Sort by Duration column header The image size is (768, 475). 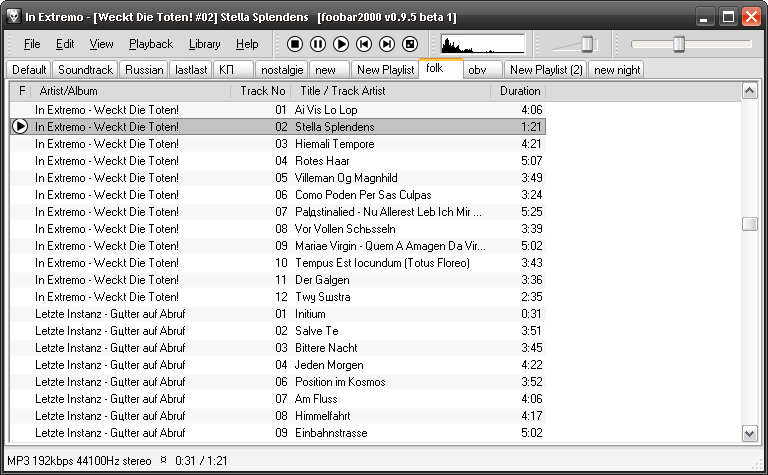[x=518, y=91]
